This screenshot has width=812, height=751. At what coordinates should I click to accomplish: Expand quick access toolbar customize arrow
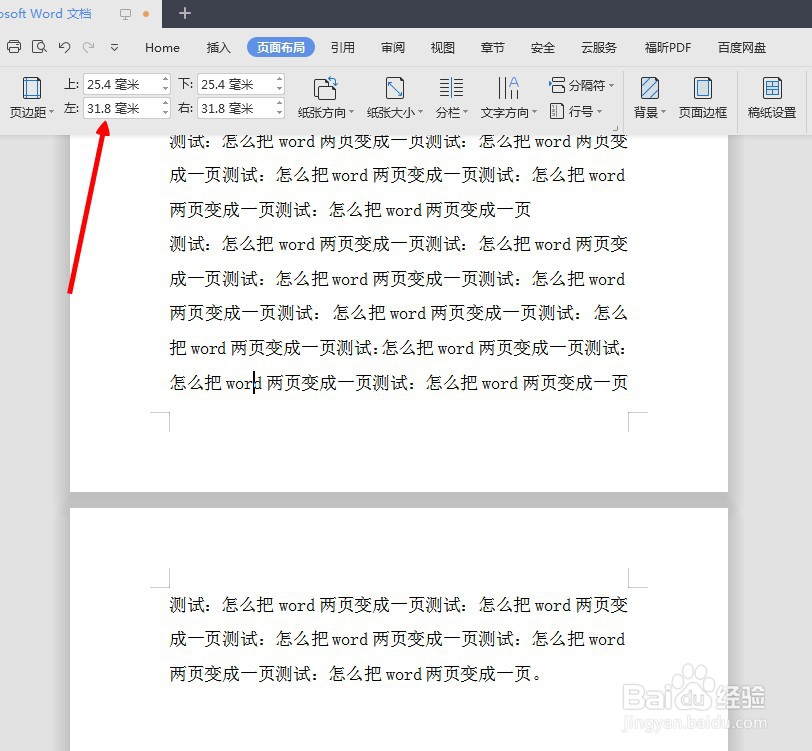[114, 48]
